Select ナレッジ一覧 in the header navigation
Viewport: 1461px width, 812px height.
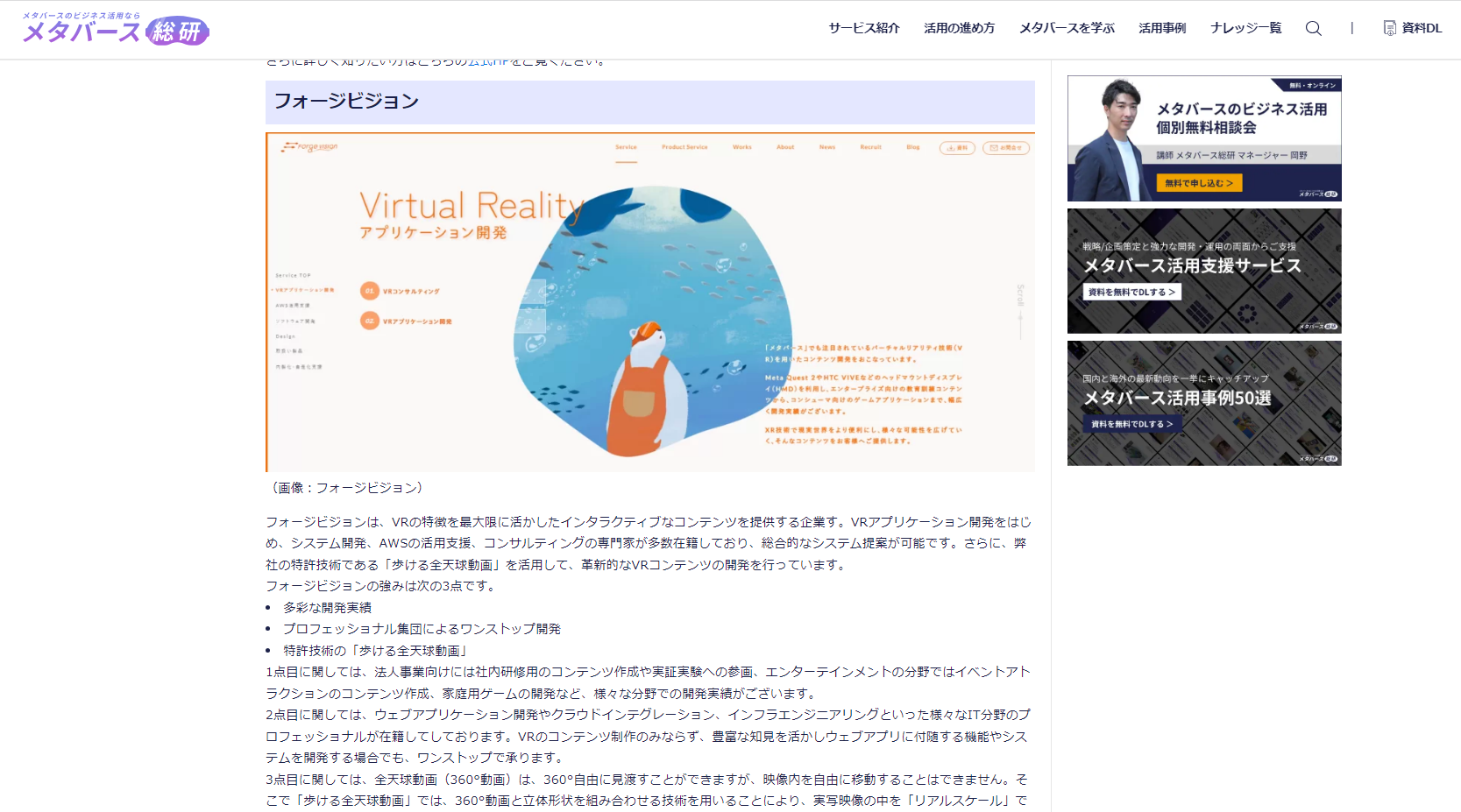click(1245, 28)
